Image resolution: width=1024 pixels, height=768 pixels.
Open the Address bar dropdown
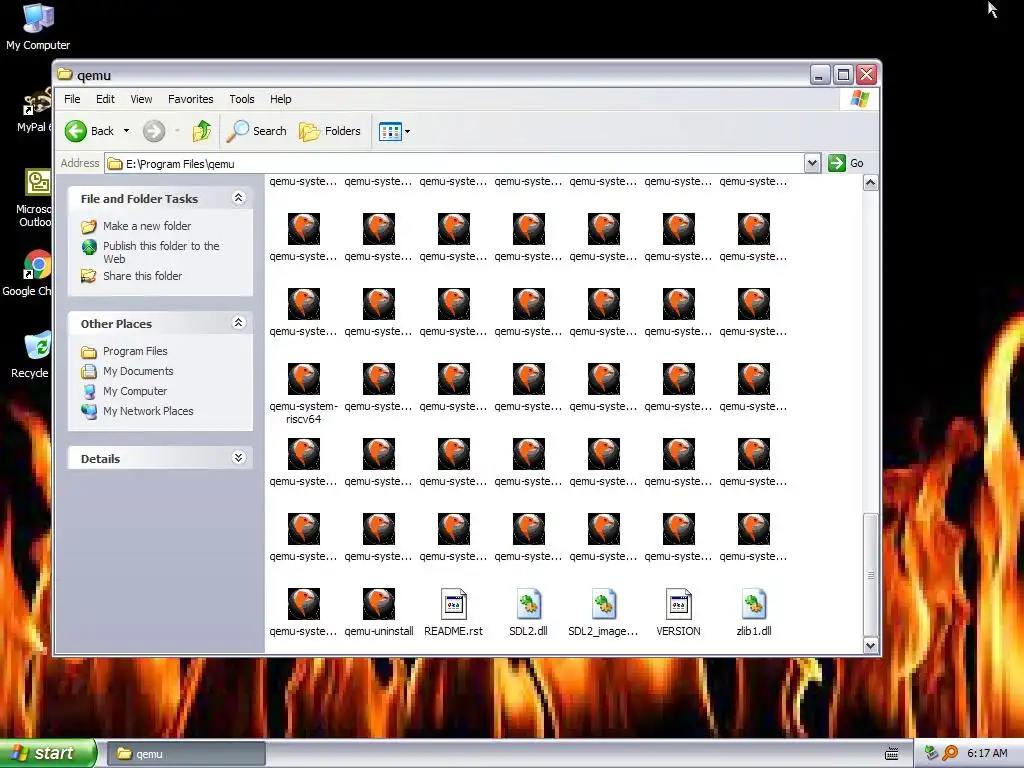coord(812,163)
